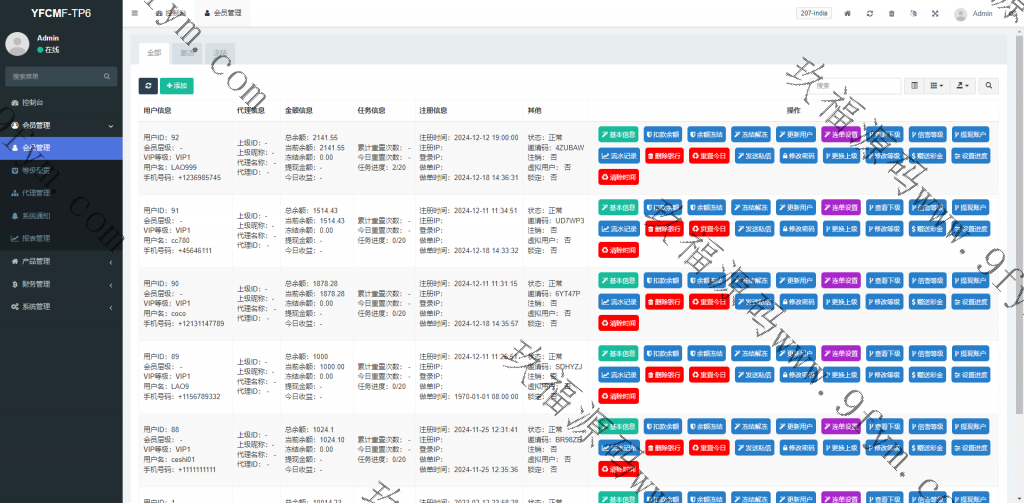1024x503 pixels.
Task: Click the trash icon in top bar
Action: tap(891, 14)
